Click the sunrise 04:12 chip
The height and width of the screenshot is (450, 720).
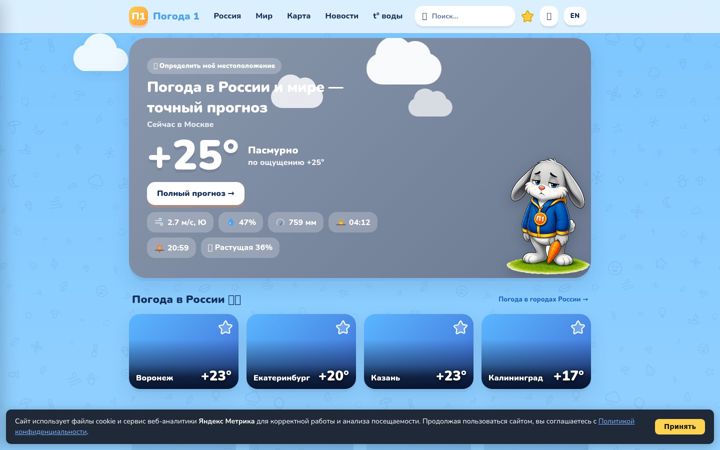(x=353, y=222)
